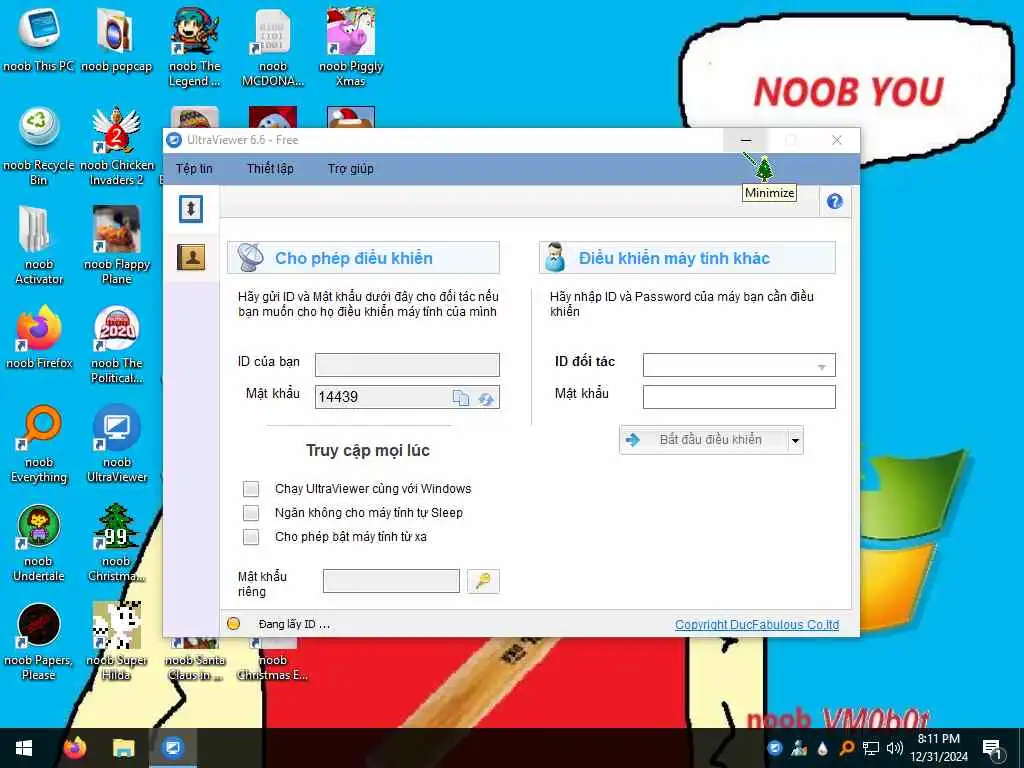Click the Mật khẩu riêng input field
This screenshot has height=768, width=1024.
click(391, 581)
